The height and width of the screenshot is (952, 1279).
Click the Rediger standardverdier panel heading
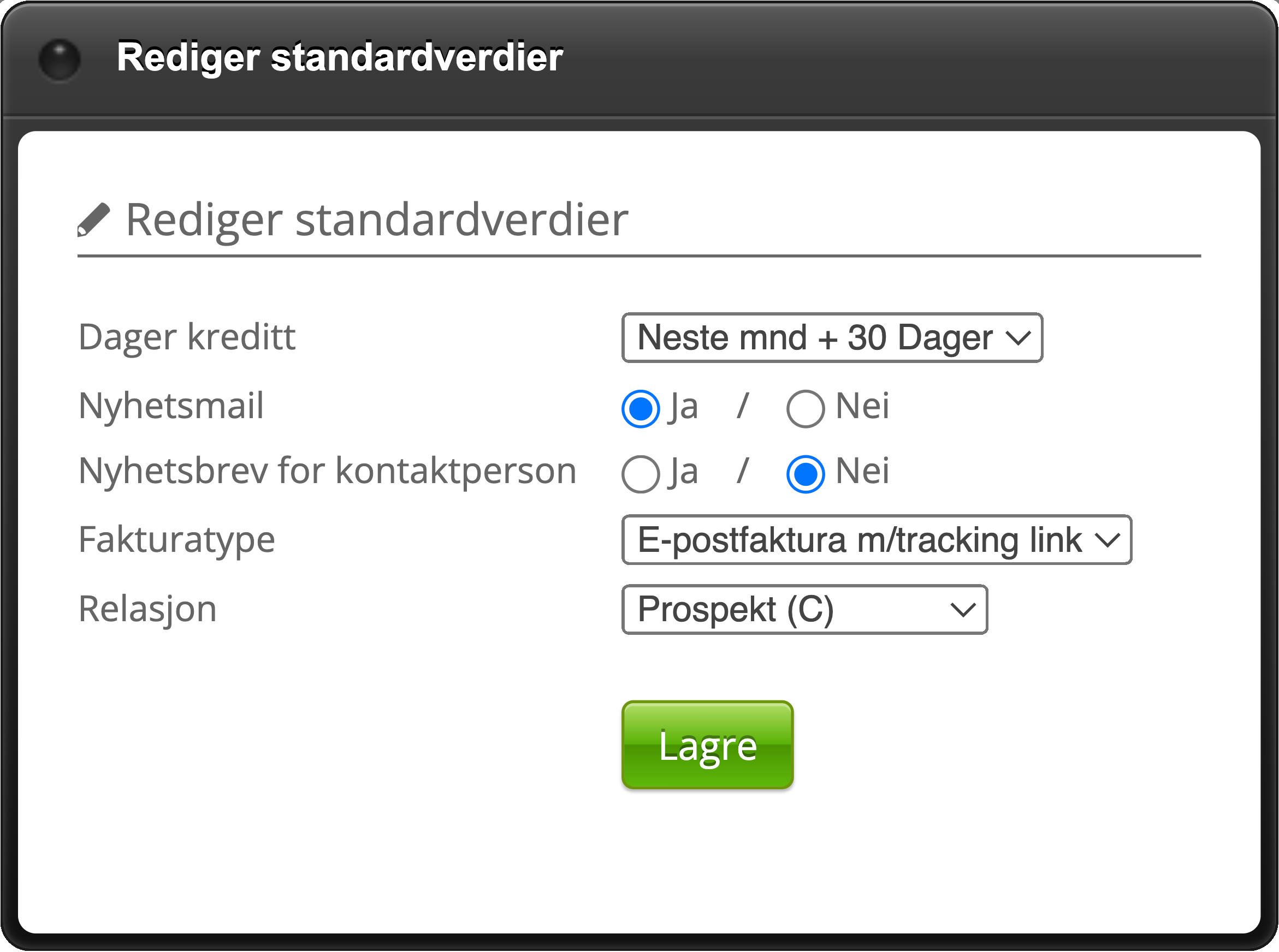click(376, 219)
